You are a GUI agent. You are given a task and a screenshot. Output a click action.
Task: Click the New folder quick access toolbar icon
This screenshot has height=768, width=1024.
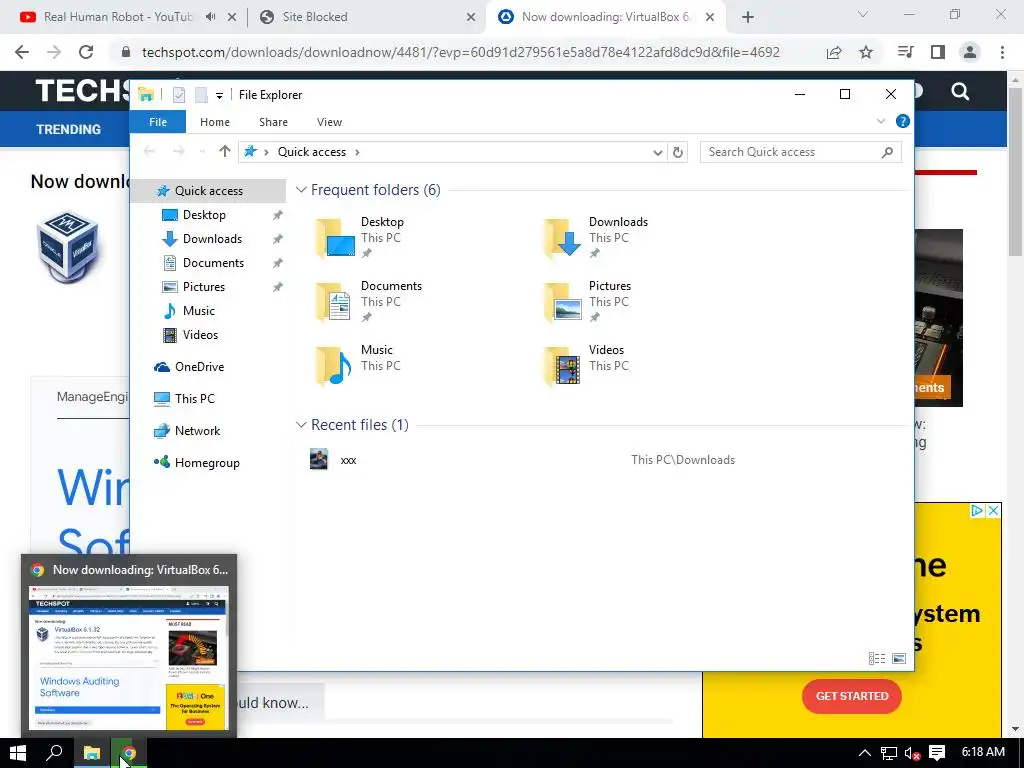(x=201, y=95)
